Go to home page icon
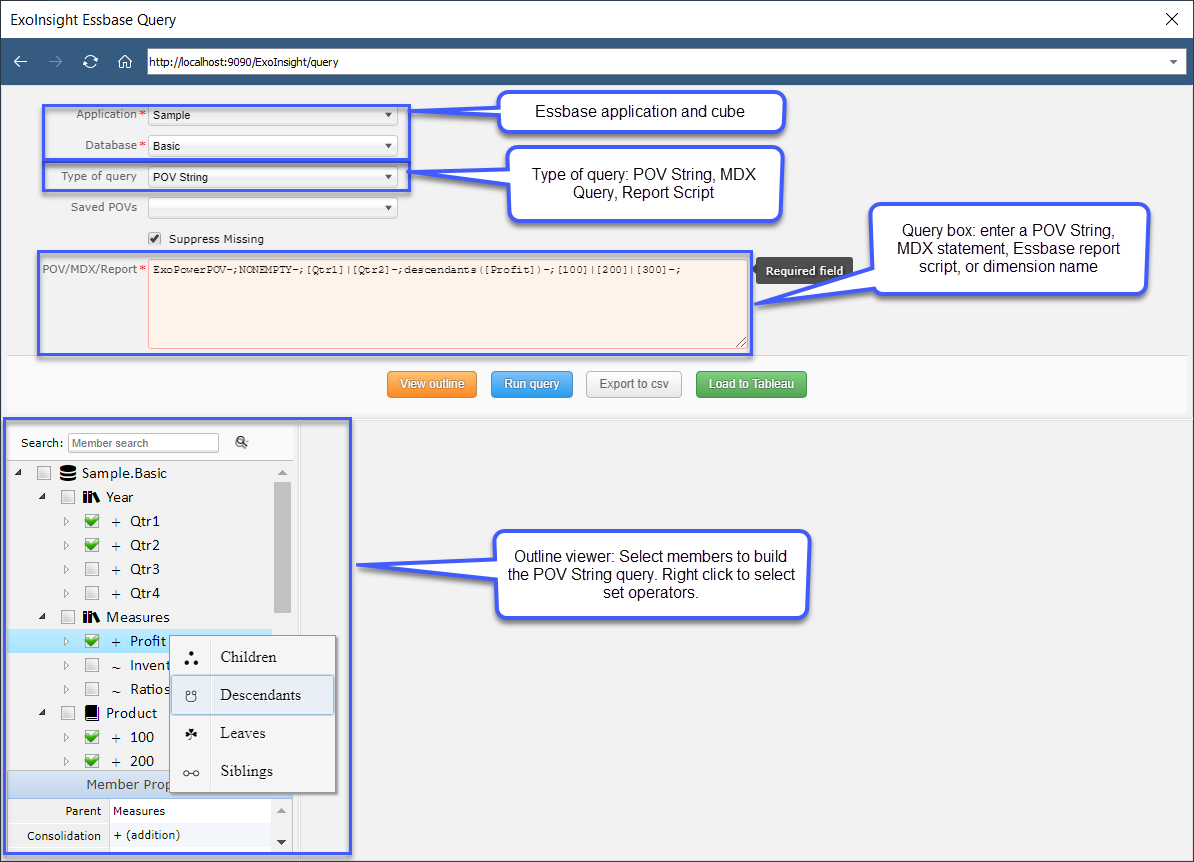The width and height of the screenshot is (1194, 862). 125,62
